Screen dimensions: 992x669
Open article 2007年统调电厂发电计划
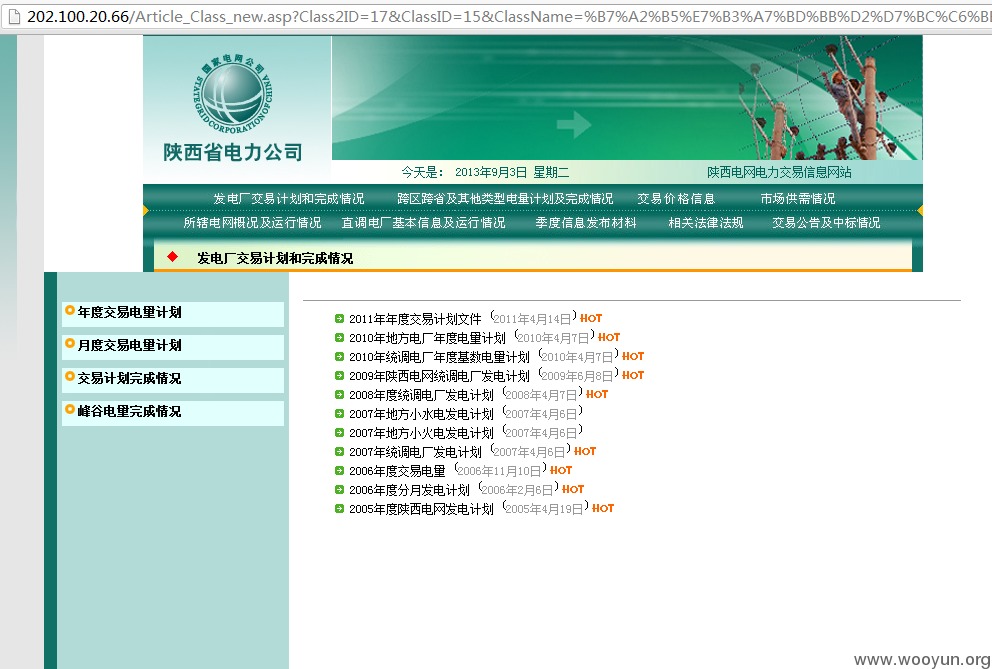tap(415, 452)
